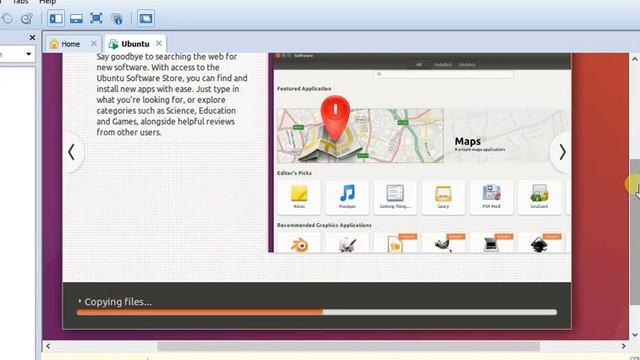Viewport: 640px width, 360px height.
Task: Click the Unity mode toolbar icon
Action: (117, 18)
